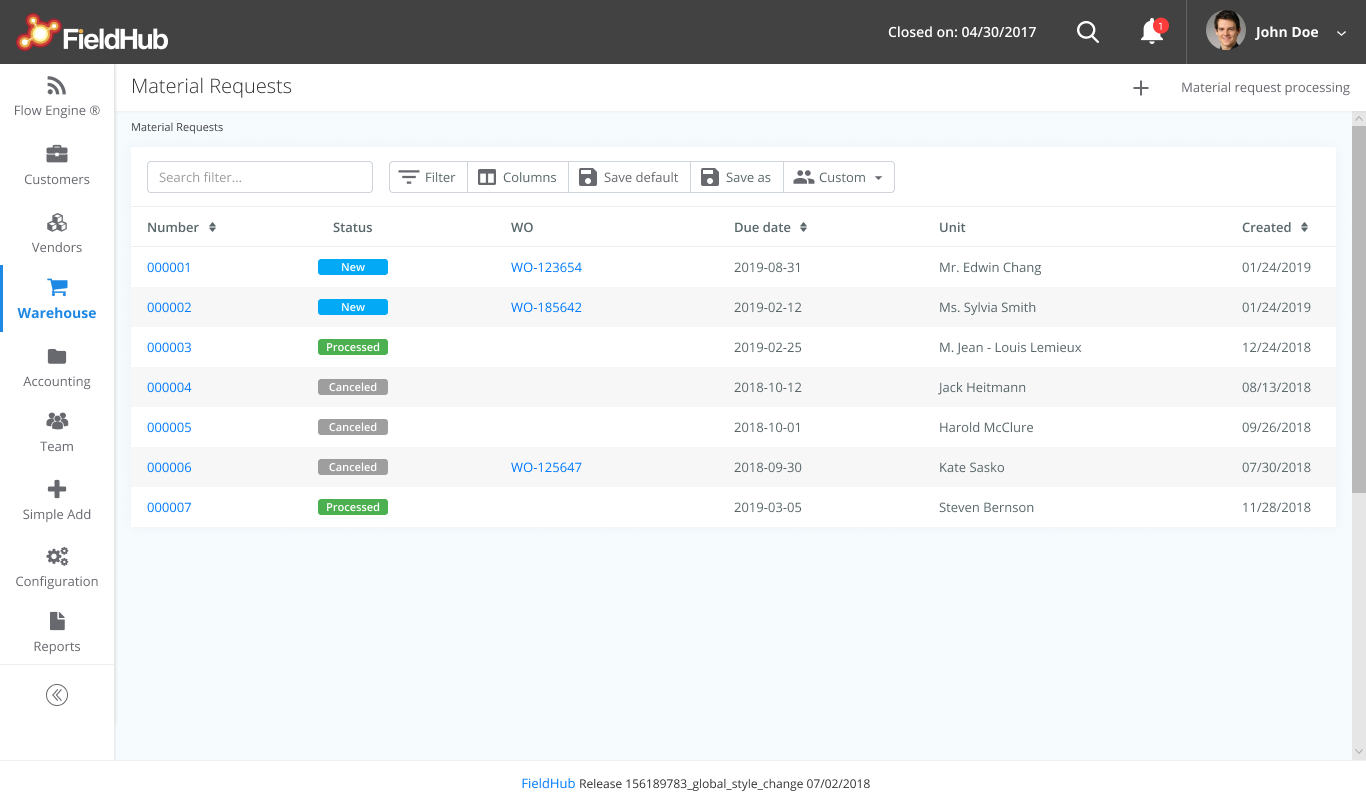Select the Team sidebar icon
This screenshot has height=804, width=1366.
[x=56, y=423]
